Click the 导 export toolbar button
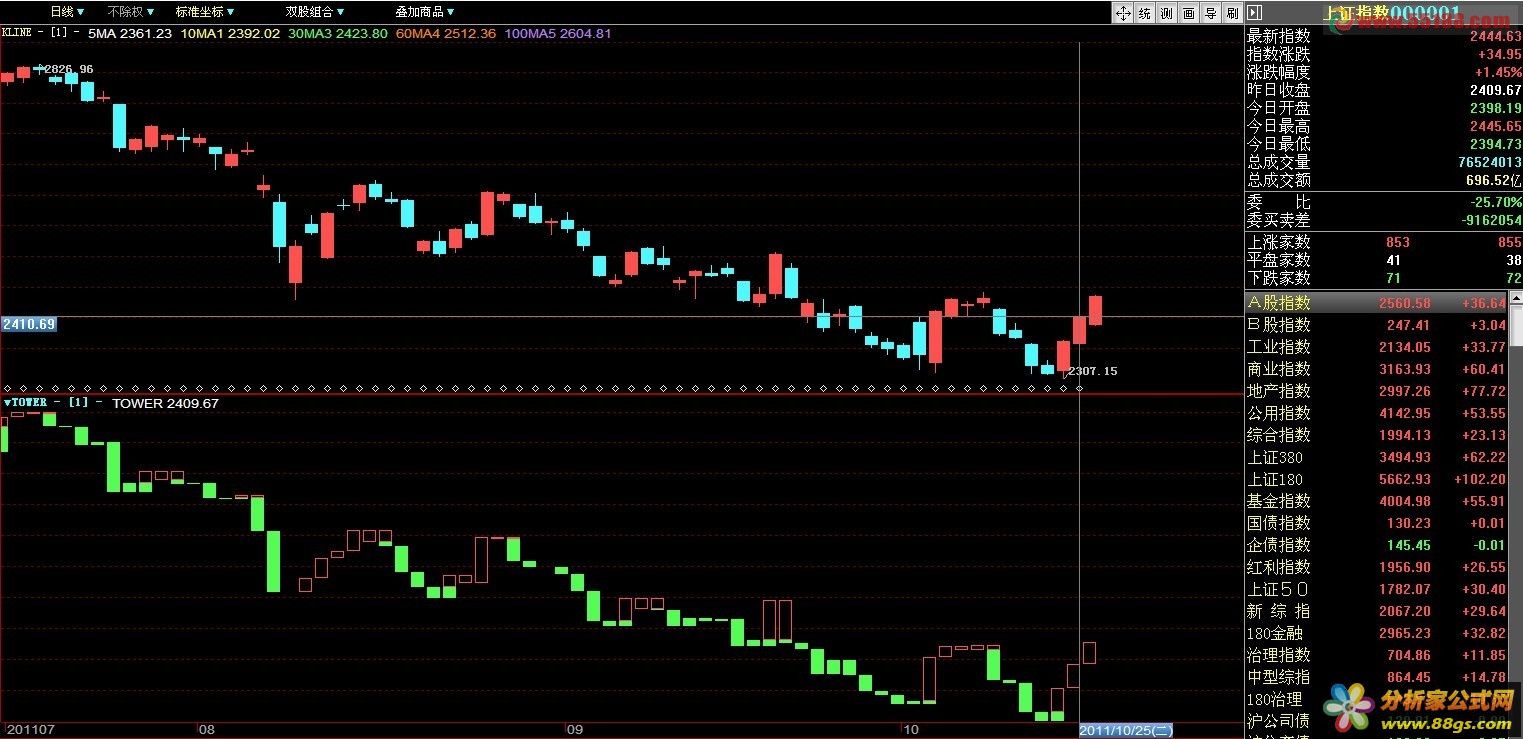Image resolution: width=1523 pixels, height=739 pixels. (x=1211, y=13)
